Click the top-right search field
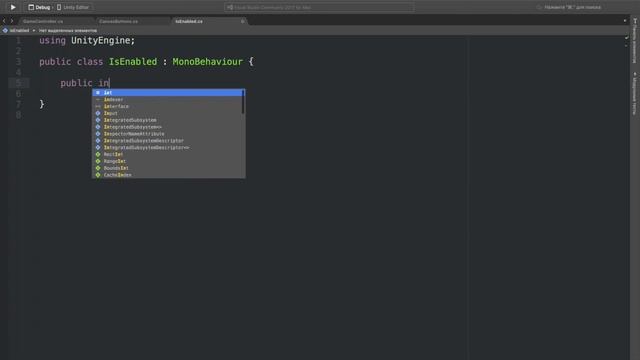 pos(569,7)
